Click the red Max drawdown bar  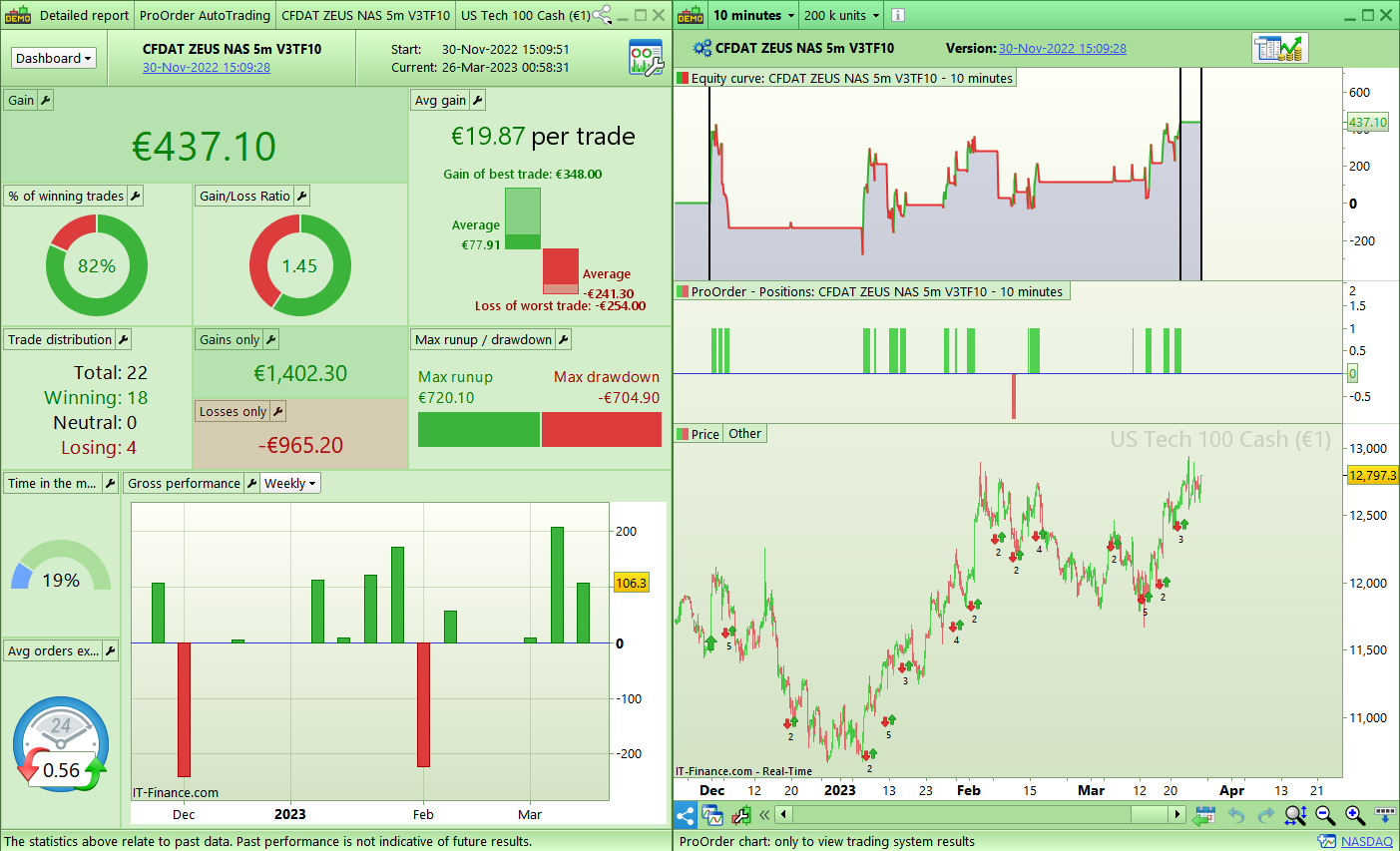coord(602,429)
